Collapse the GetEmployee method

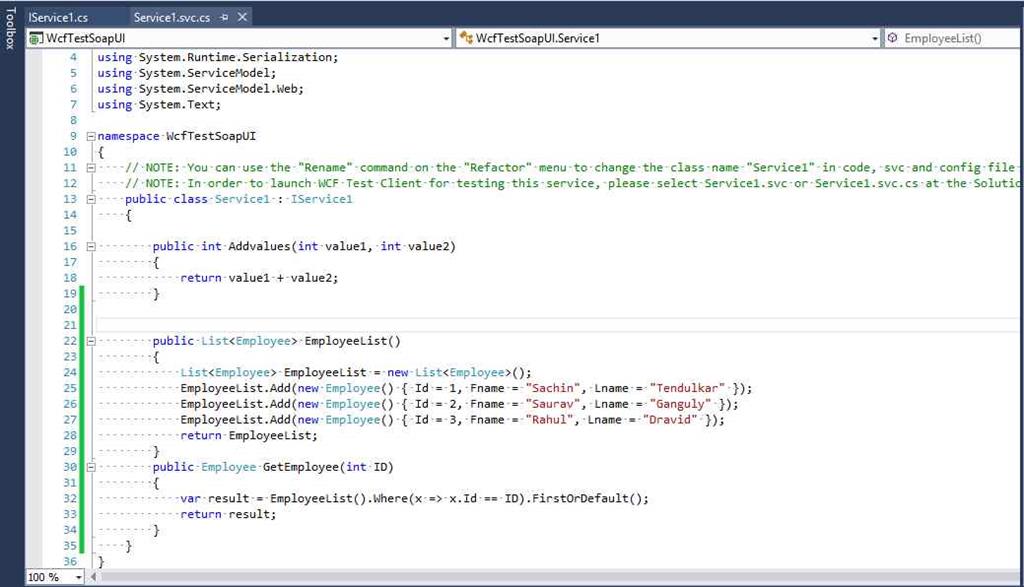pos(90,466)
